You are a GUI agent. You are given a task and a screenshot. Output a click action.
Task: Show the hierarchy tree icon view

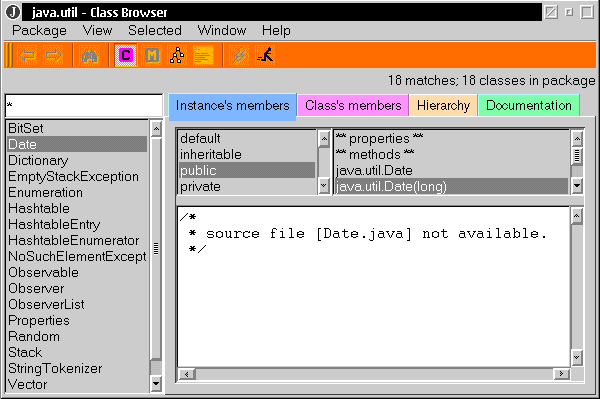click(x=177, y=56)
